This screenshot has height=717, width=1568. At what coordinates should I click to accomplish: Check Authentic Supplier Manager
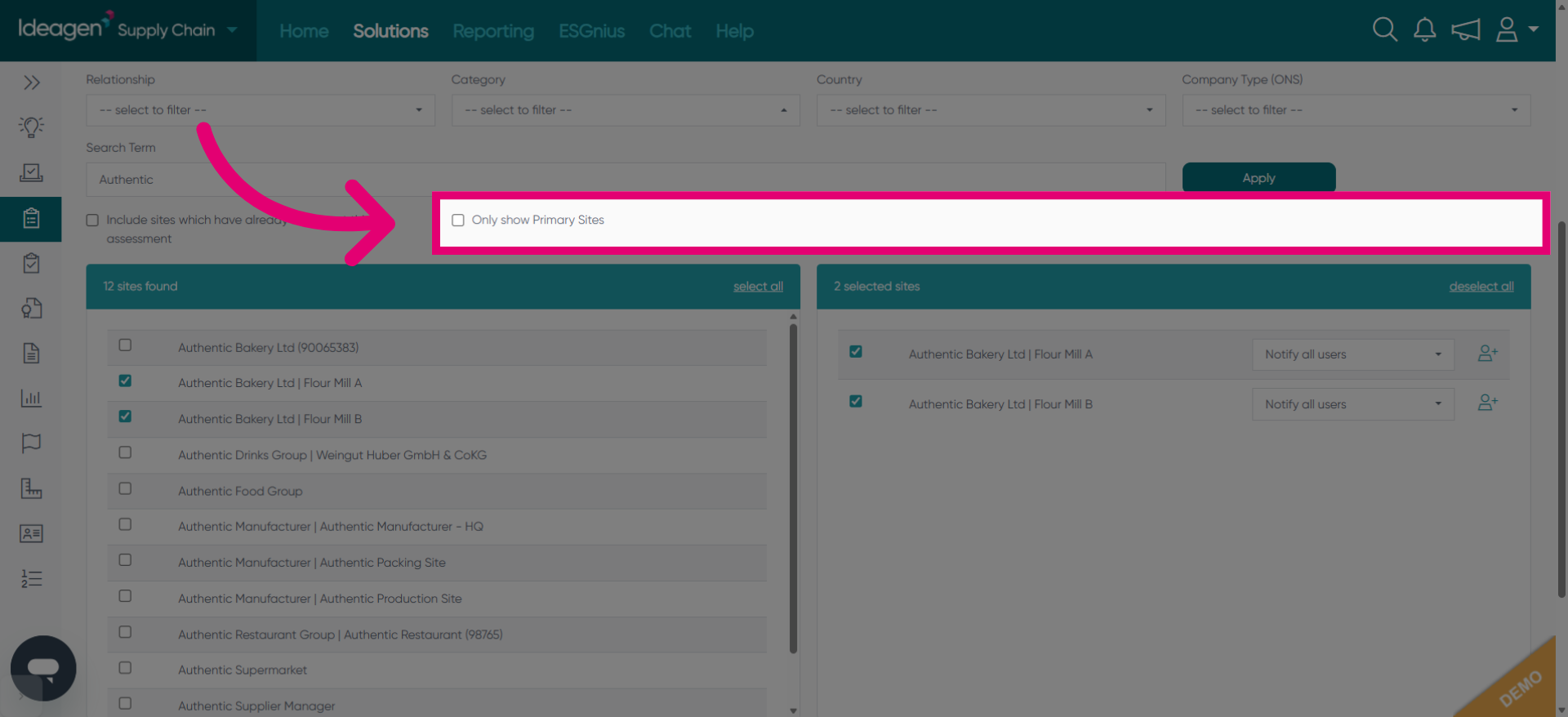[x=125, y=703]
